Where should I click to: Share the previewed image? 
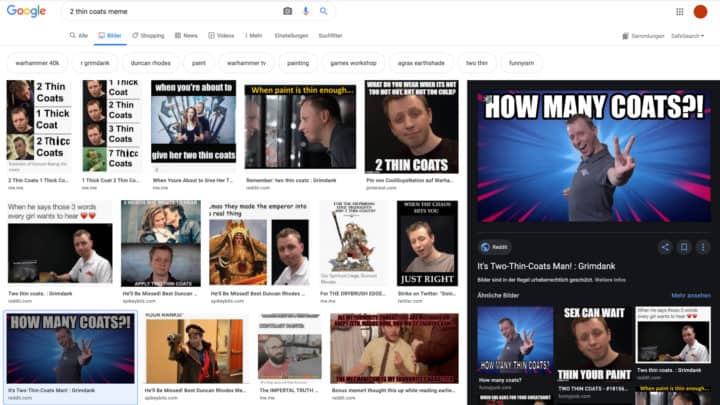pyautogui.click(x=664, y=248)
